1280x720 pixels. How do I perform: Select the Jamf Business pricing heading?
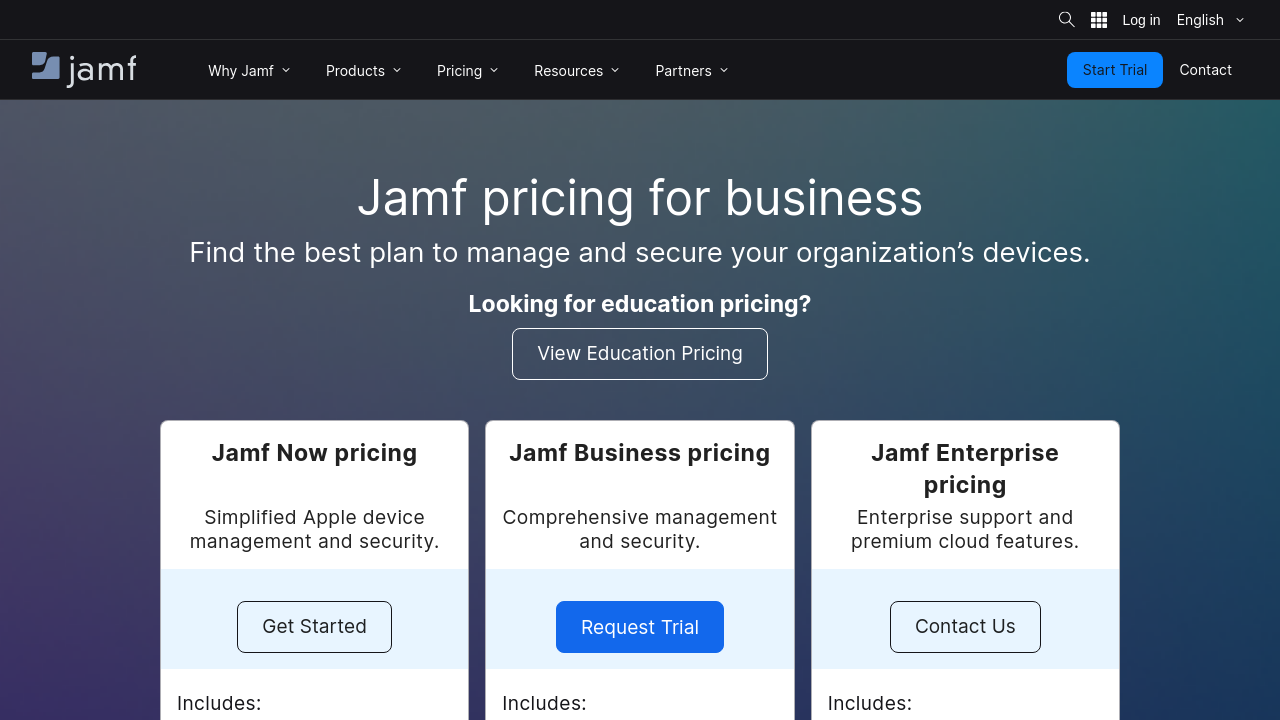(640, 453)
